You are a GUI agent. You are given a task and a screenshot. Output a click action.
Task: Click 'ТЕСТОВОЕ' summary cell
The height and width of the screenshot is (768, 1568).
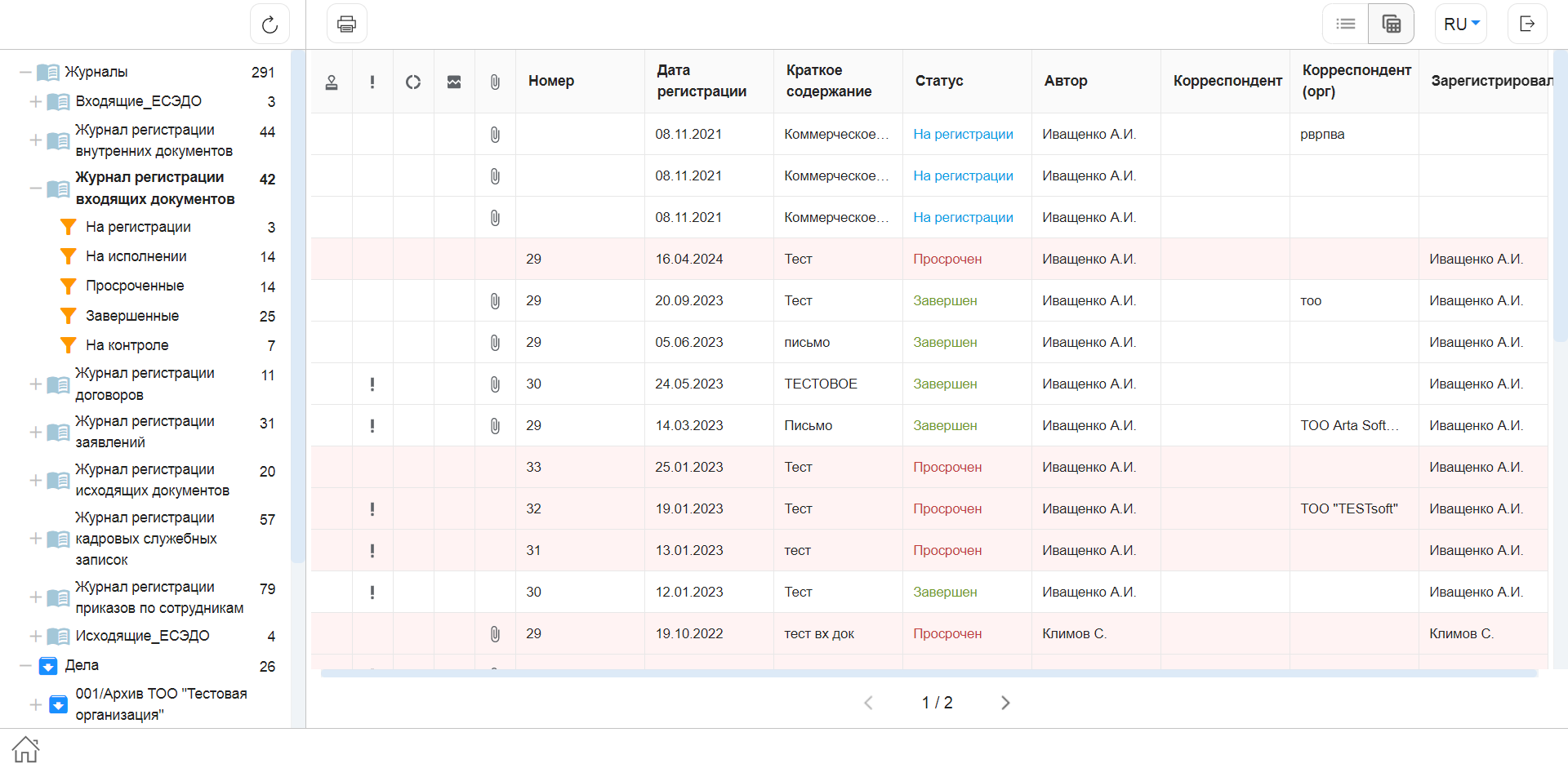821,384
